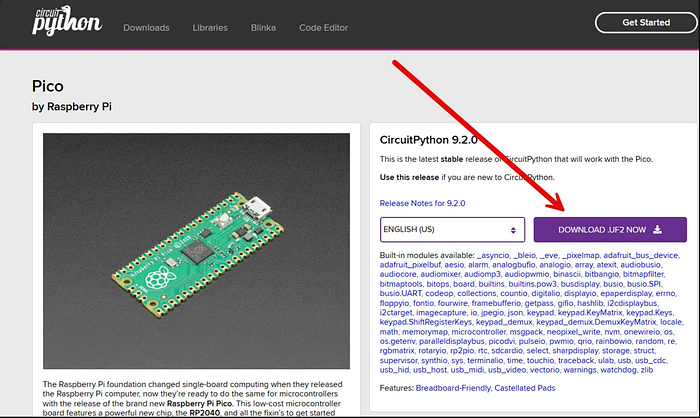Open the busdisplay module link
This screenshot has height=418, width=700.
coord(580,284)
